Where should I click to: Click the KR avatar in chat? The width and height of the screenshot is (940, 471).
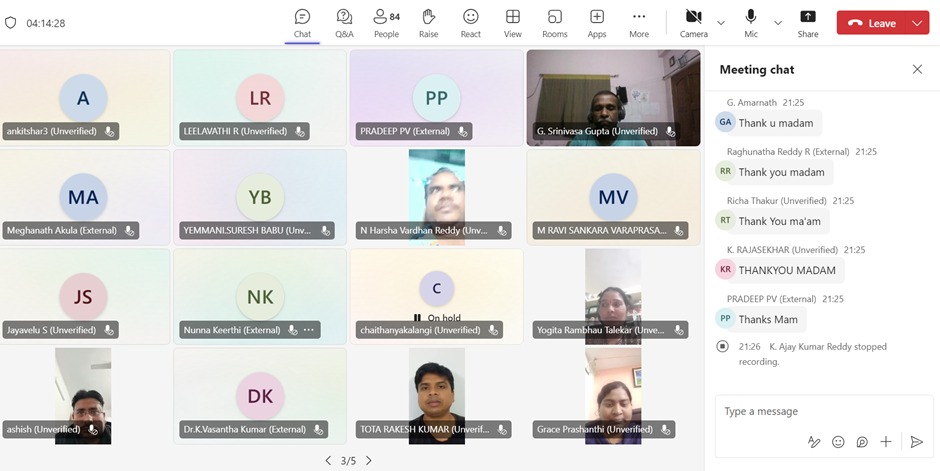[x=725, y=270]
